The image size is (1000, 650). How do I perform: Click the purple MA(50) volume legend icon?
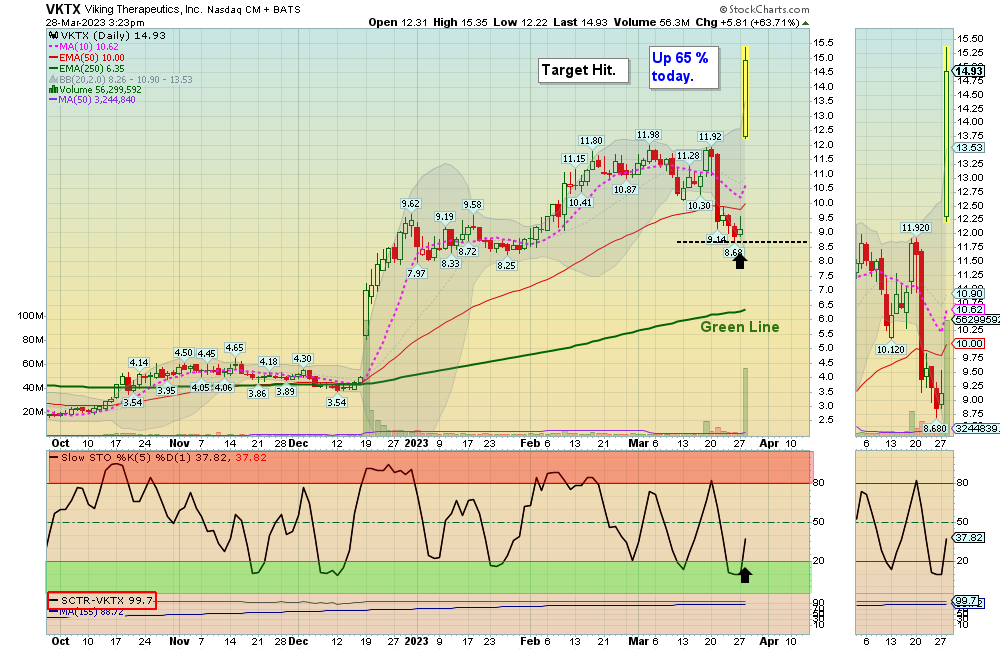52,100
